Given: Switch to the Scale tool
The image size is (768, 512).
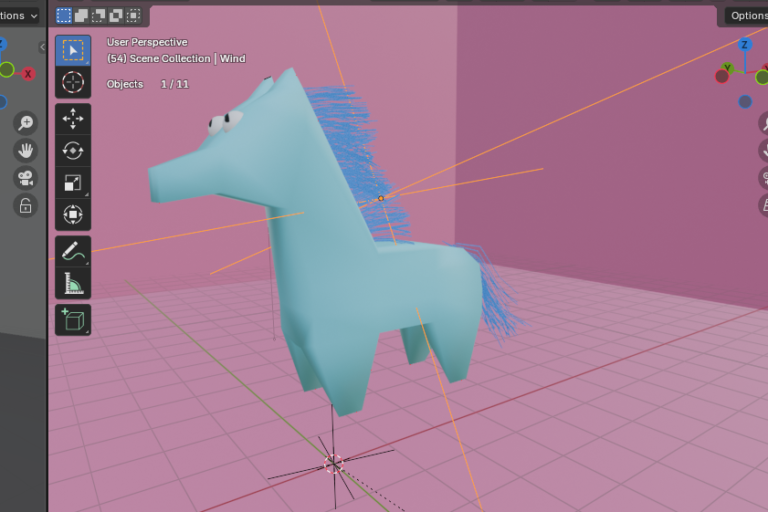Looking at the screenshot, I should [73, 182].
